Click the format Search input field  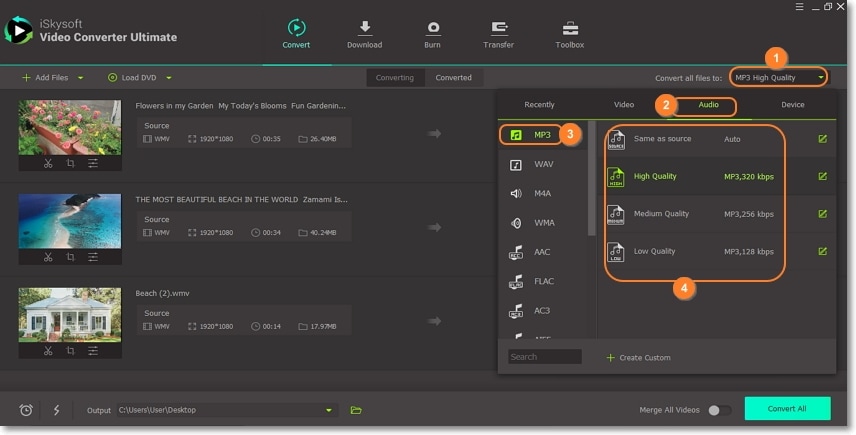pyautogui.click(x=544, y=357)
